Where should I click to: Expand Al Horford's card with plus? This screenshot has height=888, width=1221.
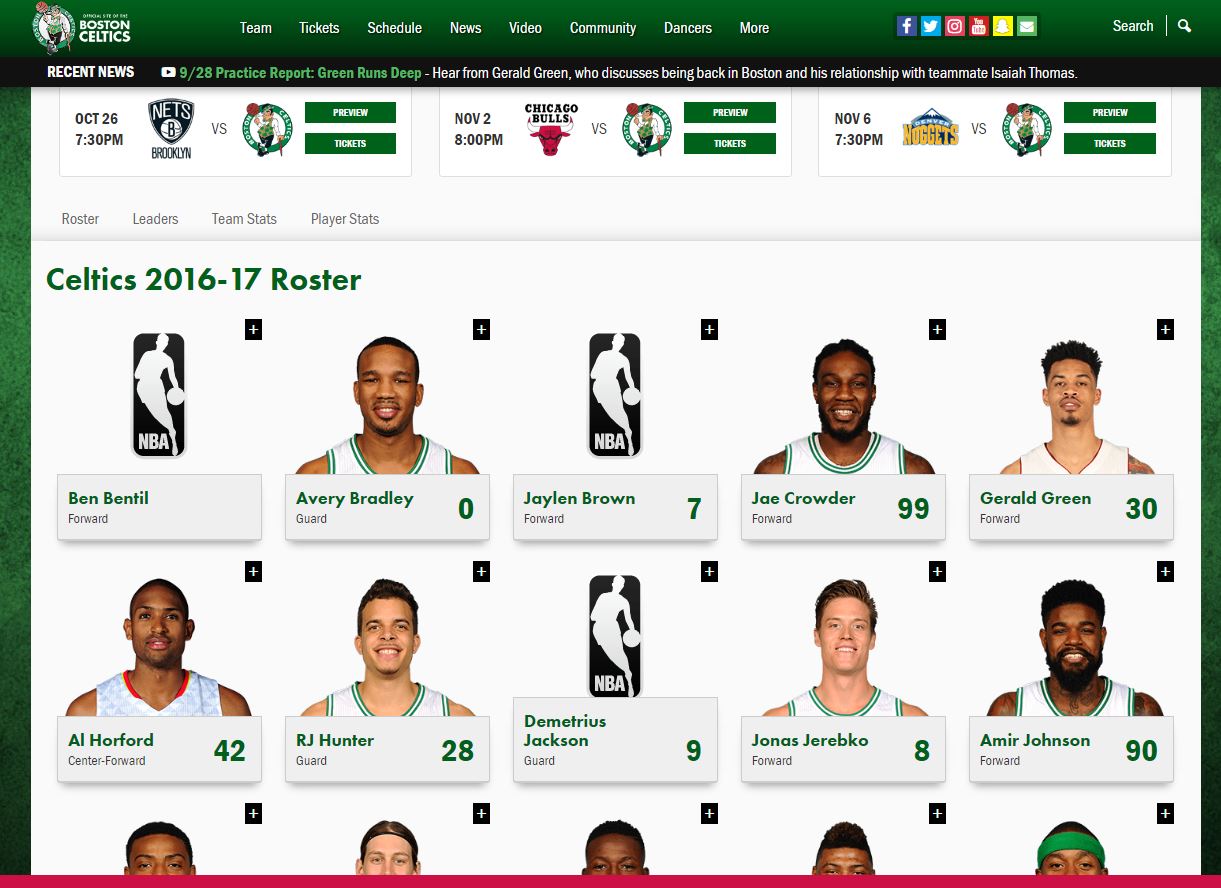click(254, 572)
